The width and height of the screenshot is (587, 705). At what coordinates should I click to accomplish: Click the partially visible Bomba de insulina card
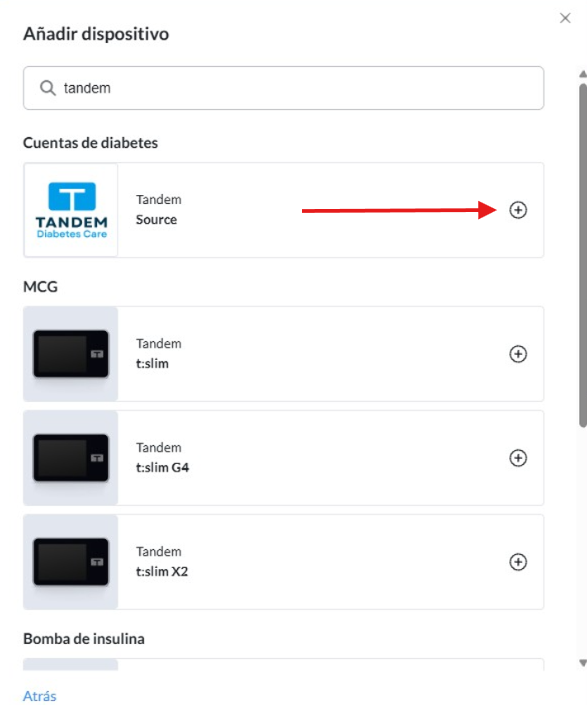coord(284,665)
